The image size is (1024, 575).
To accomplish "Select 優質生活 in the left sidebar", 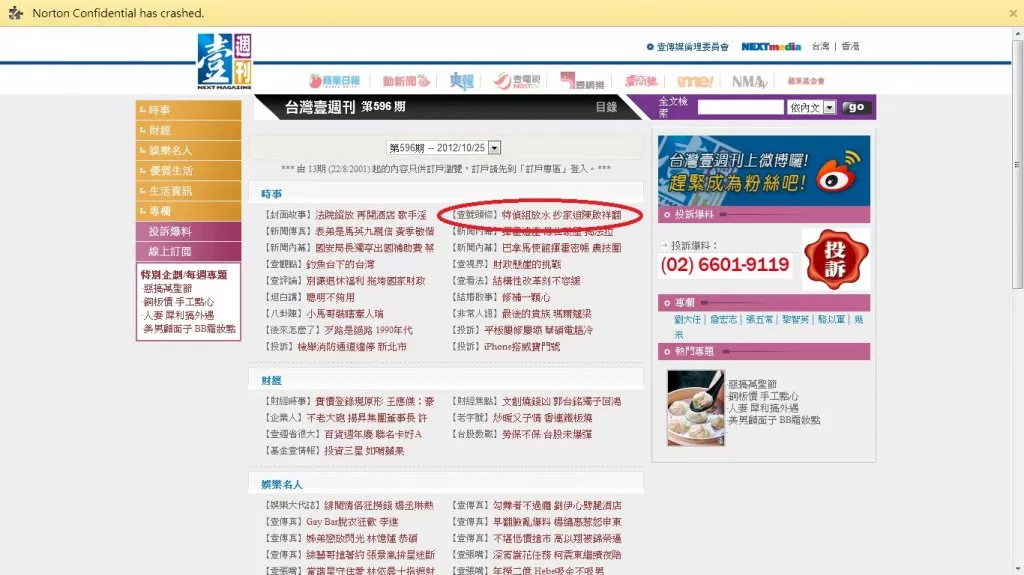I will point(189,171).
